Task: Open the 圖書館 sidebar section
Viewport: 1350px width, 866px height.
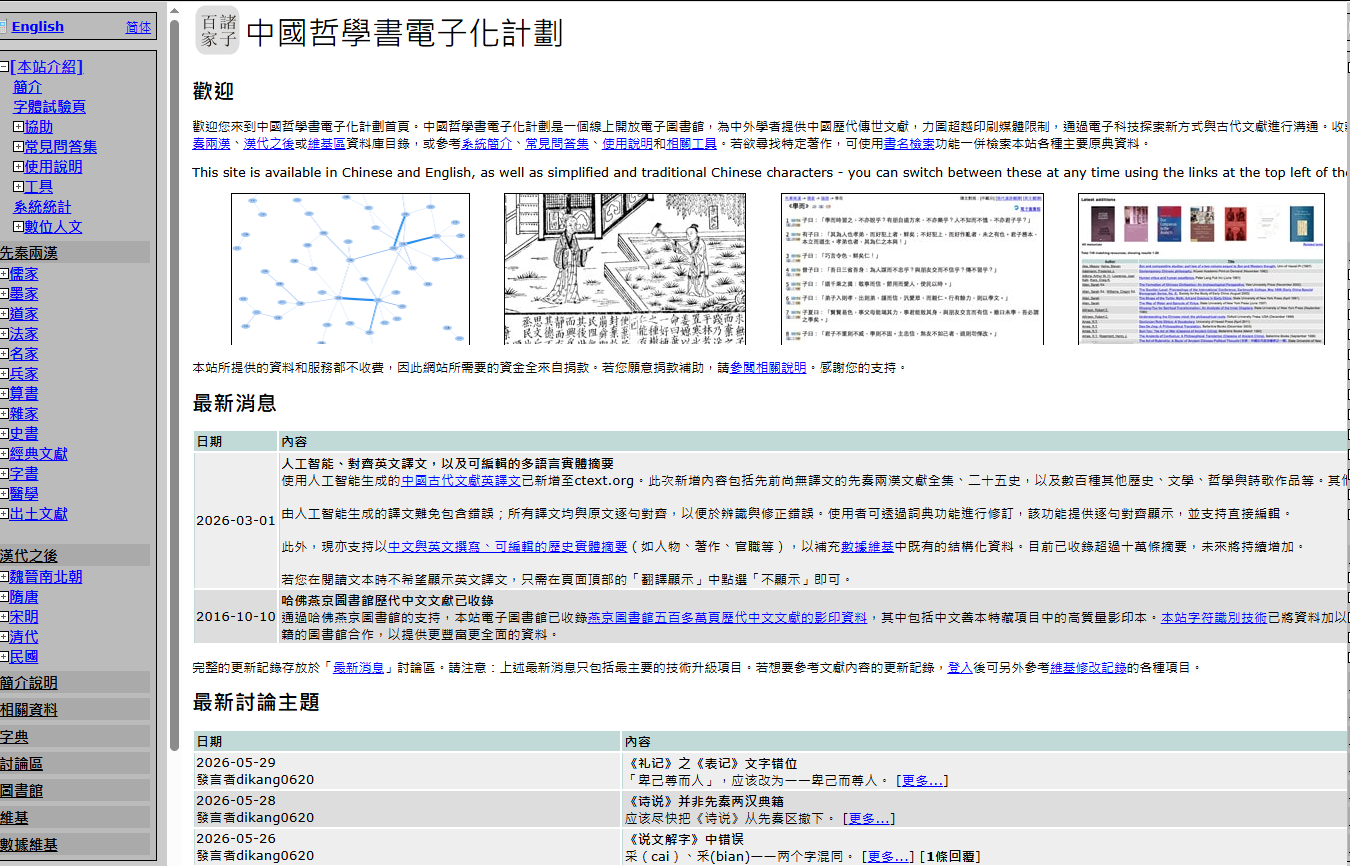Action: [21, 791]
